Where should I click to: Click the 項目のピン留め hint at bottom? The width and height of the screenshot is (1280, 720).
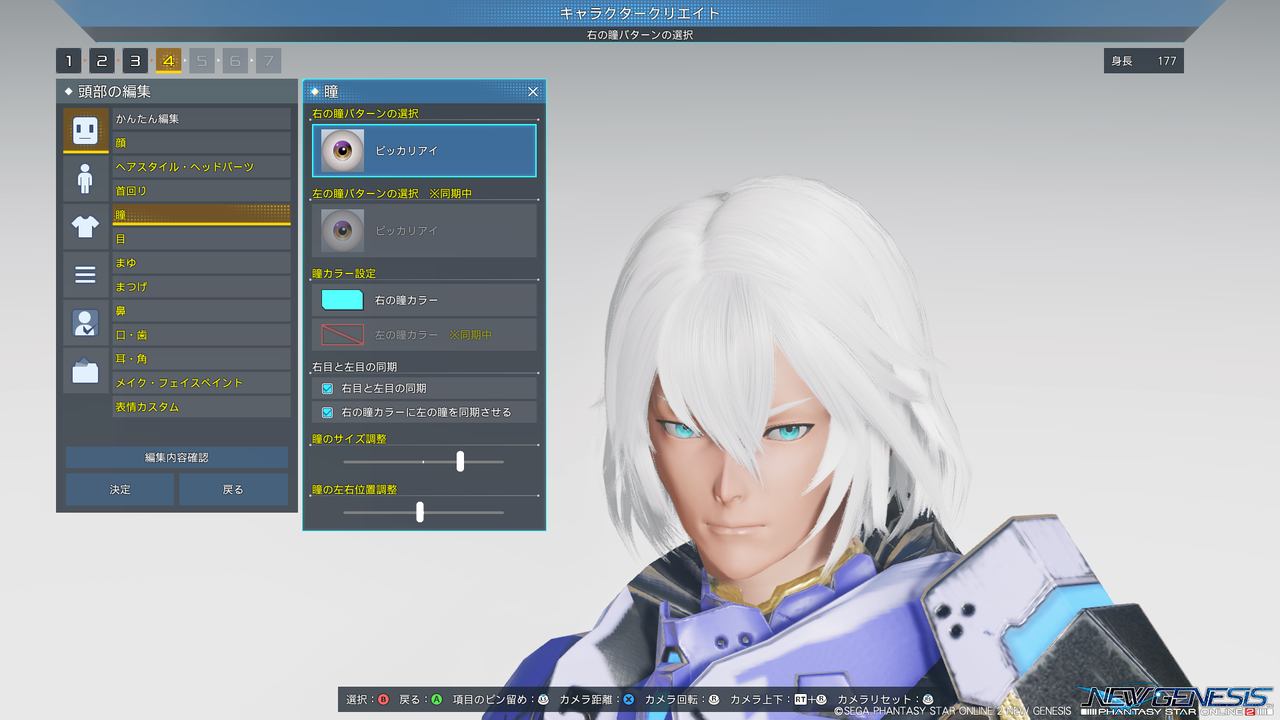pyautogui.click(x=501, y=700)
